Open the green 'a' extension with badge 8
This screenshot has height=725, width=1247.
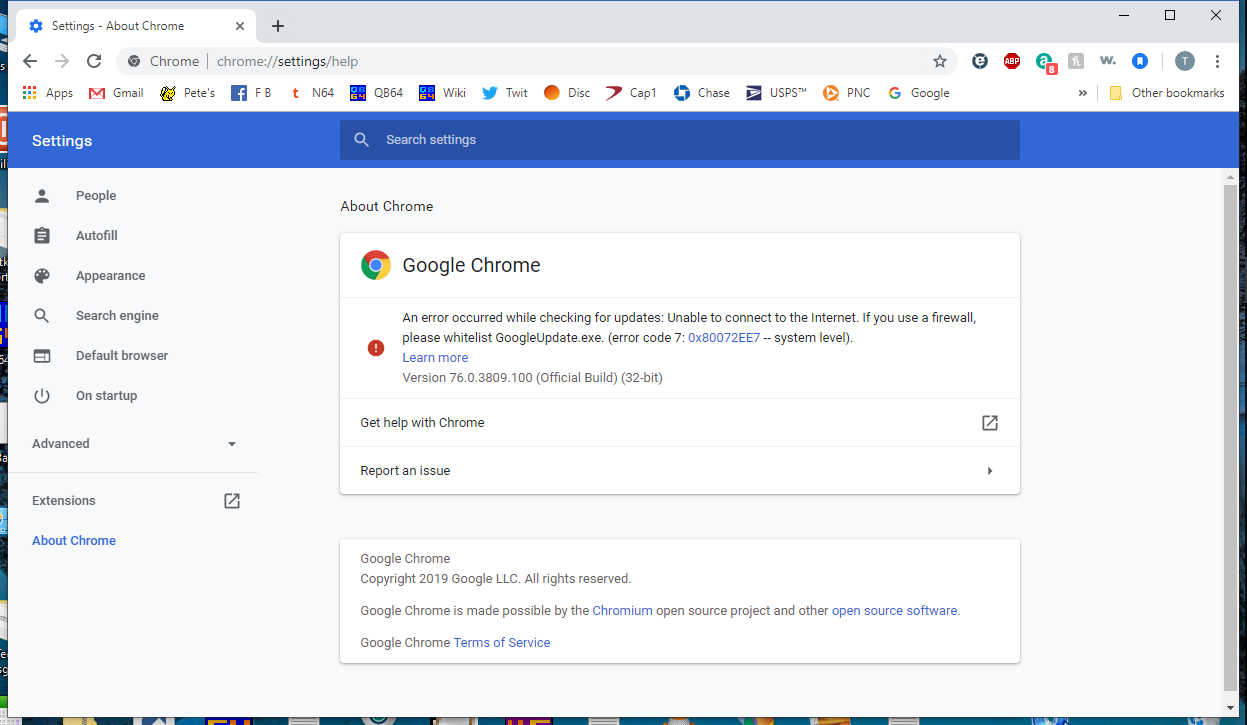click(1045, 63)
